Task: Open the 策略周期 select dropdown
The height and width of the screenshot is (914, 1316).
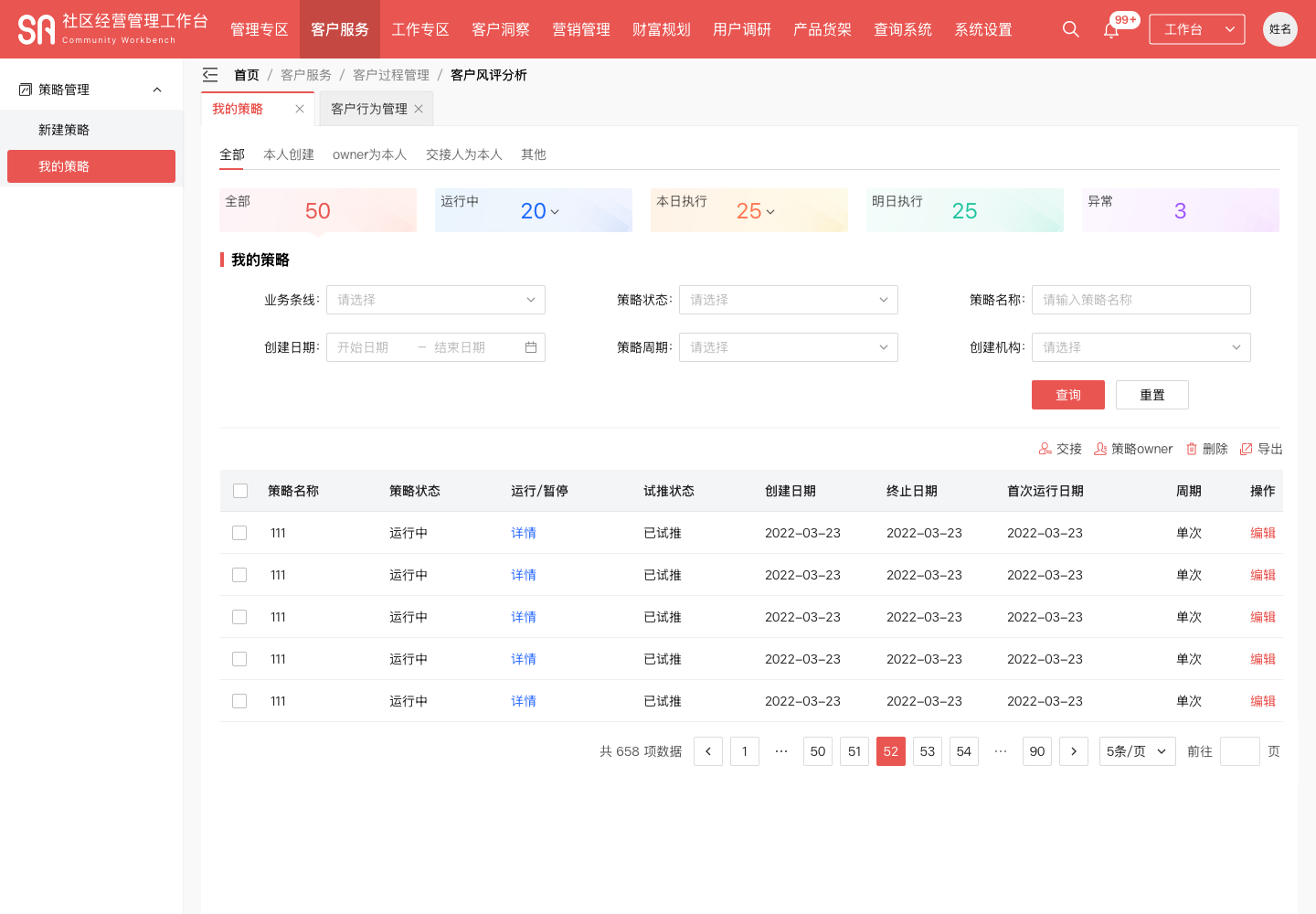Action: [x=789, y=347]
